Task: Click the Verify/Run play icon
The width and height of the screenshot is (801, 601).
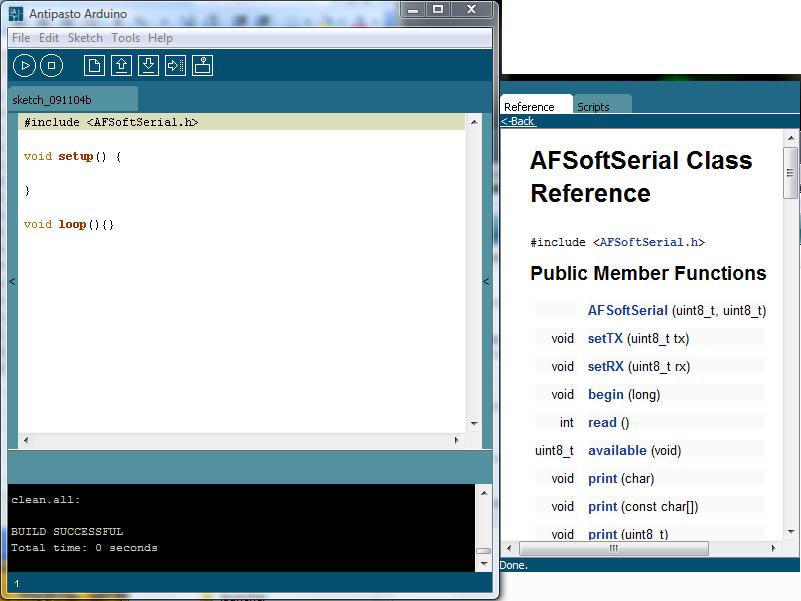Action: [24, 66]
